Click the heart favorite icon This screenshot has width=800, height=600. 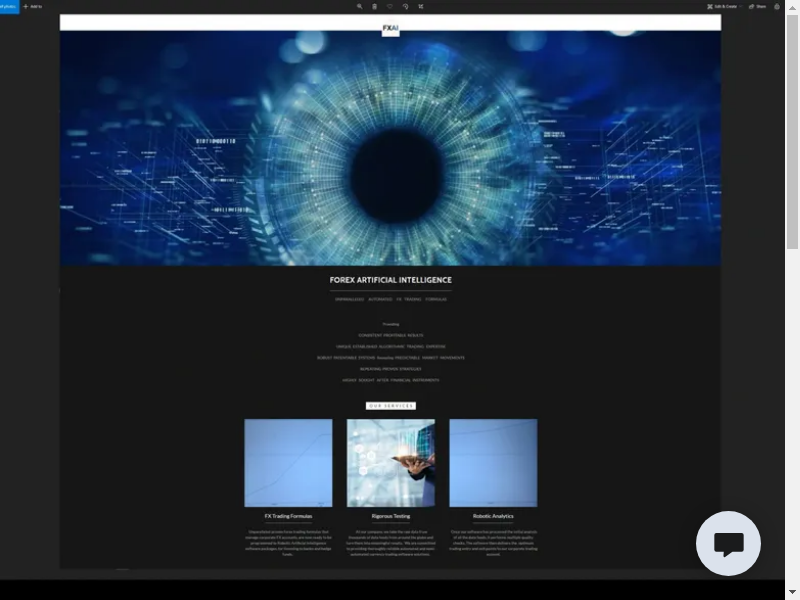coord(390,6)
